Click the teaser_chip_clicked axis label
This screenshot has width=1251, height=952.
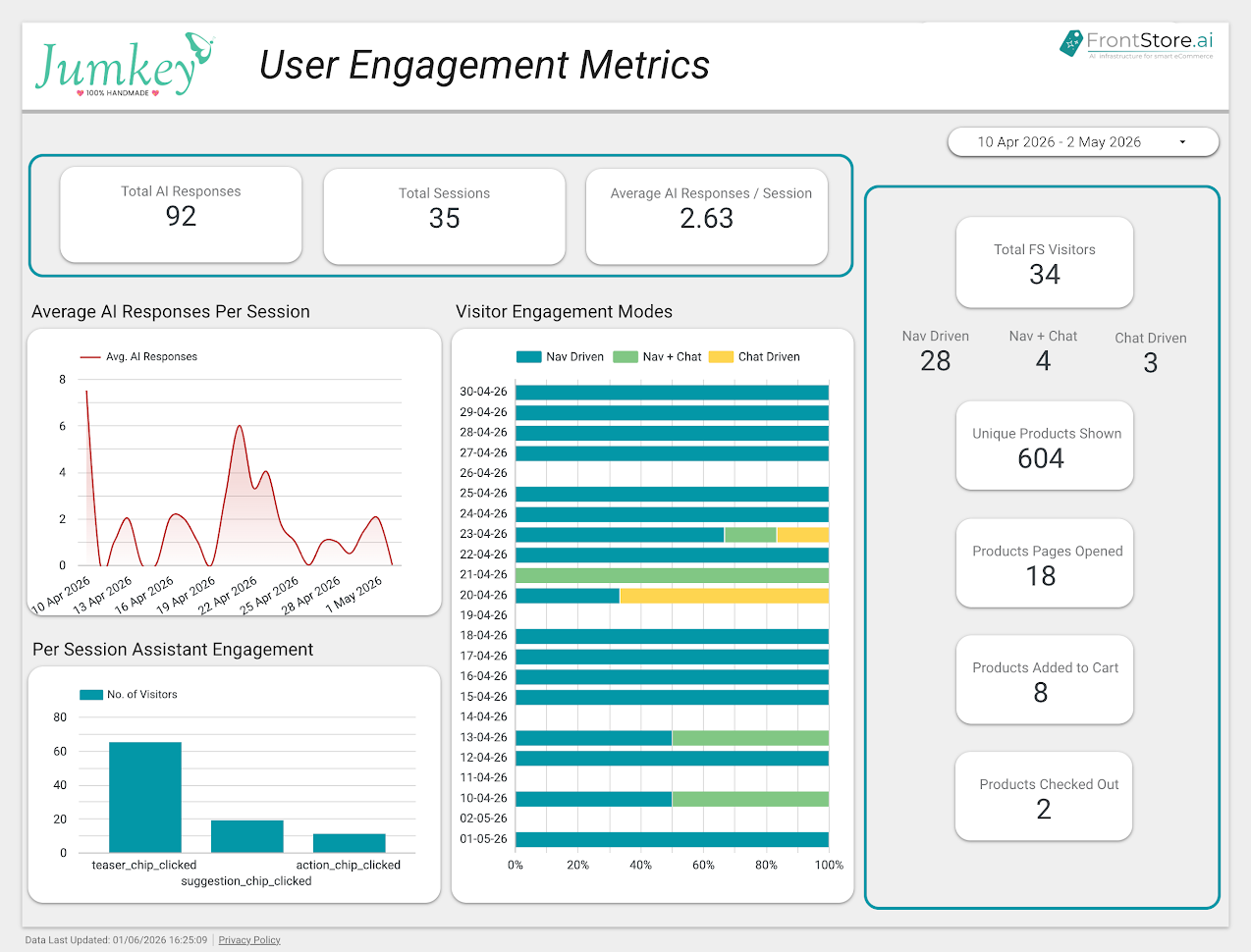(x=144, y=866)
